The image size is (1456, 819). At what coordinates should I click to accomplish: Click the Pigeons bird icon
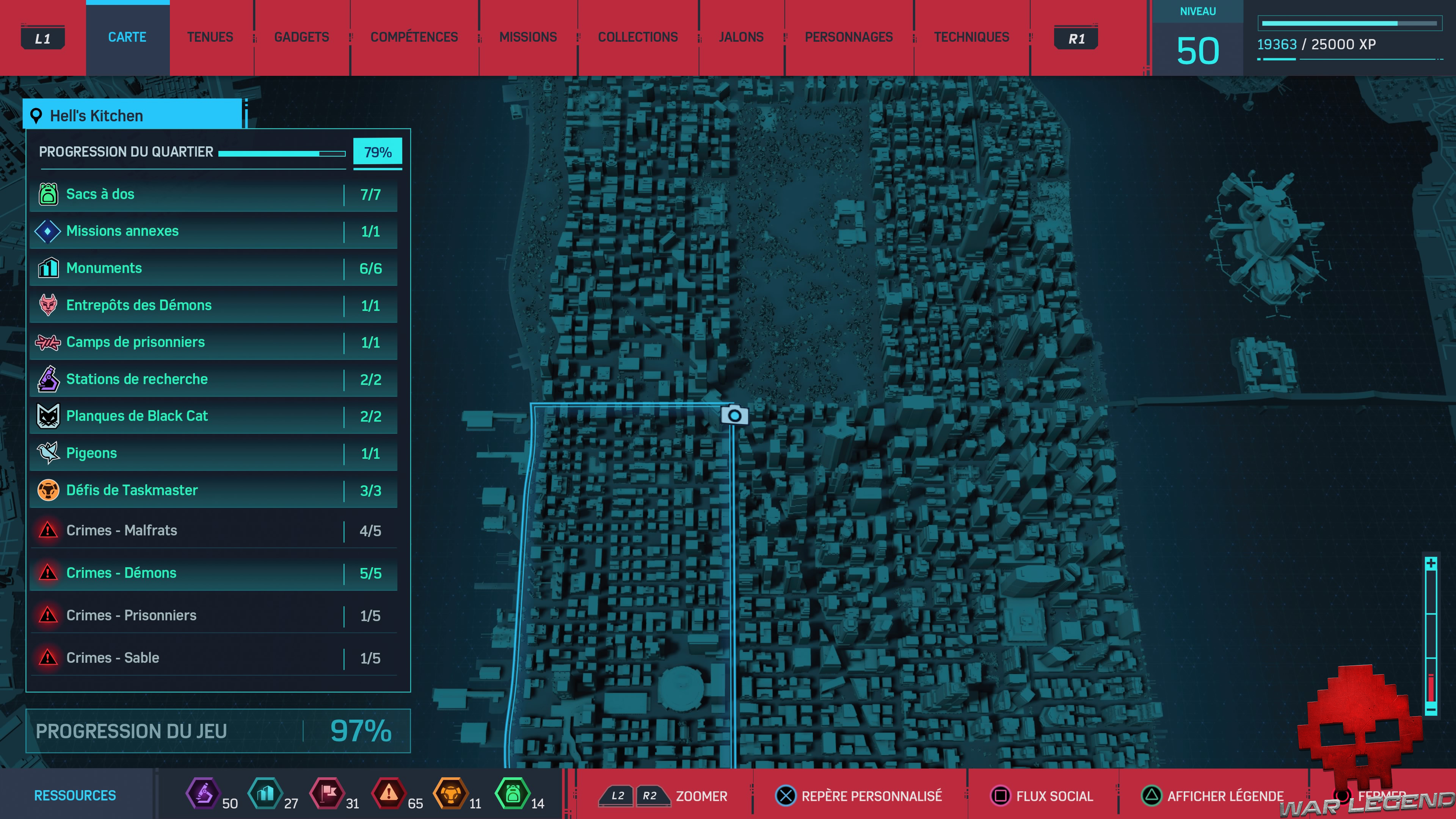point(48,453)
